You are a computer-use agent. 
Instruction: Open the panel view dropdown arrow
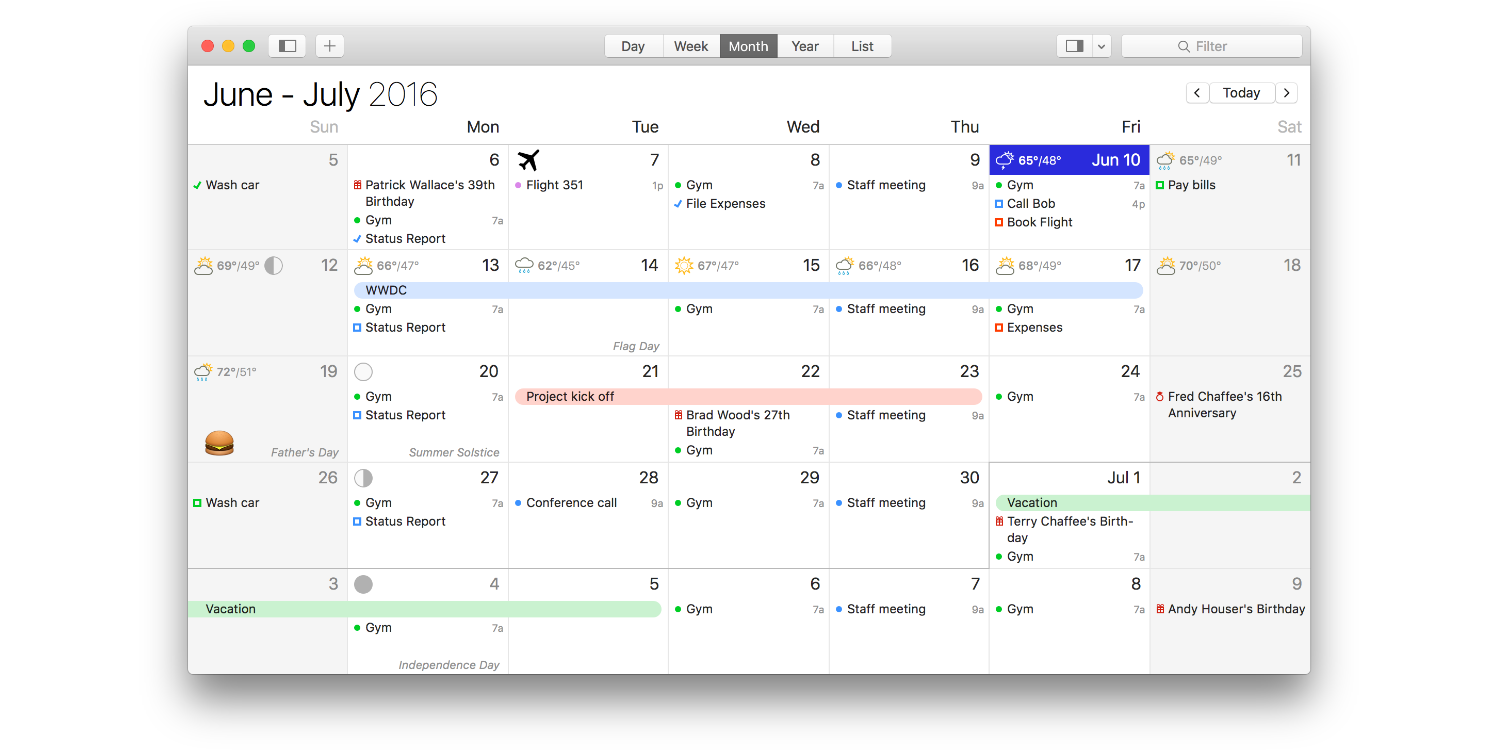1101,46
